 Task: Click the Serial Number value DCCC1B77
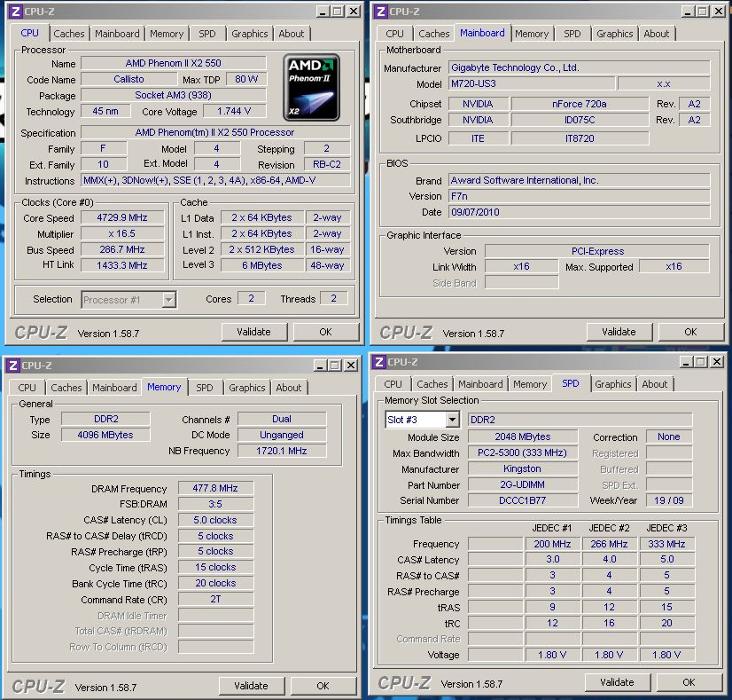pos(522,501)
